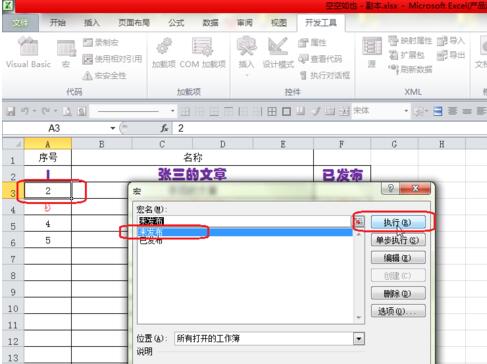Toggle 使用相对引用 relative references
Screen dimensions: 487x364
(x=112, y=59)
